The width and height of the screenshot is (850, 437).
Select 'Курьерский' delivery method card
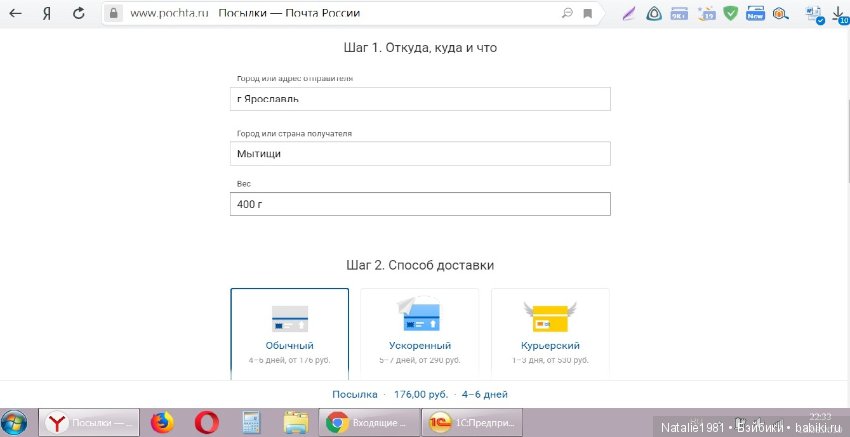(x=550, y=334)
